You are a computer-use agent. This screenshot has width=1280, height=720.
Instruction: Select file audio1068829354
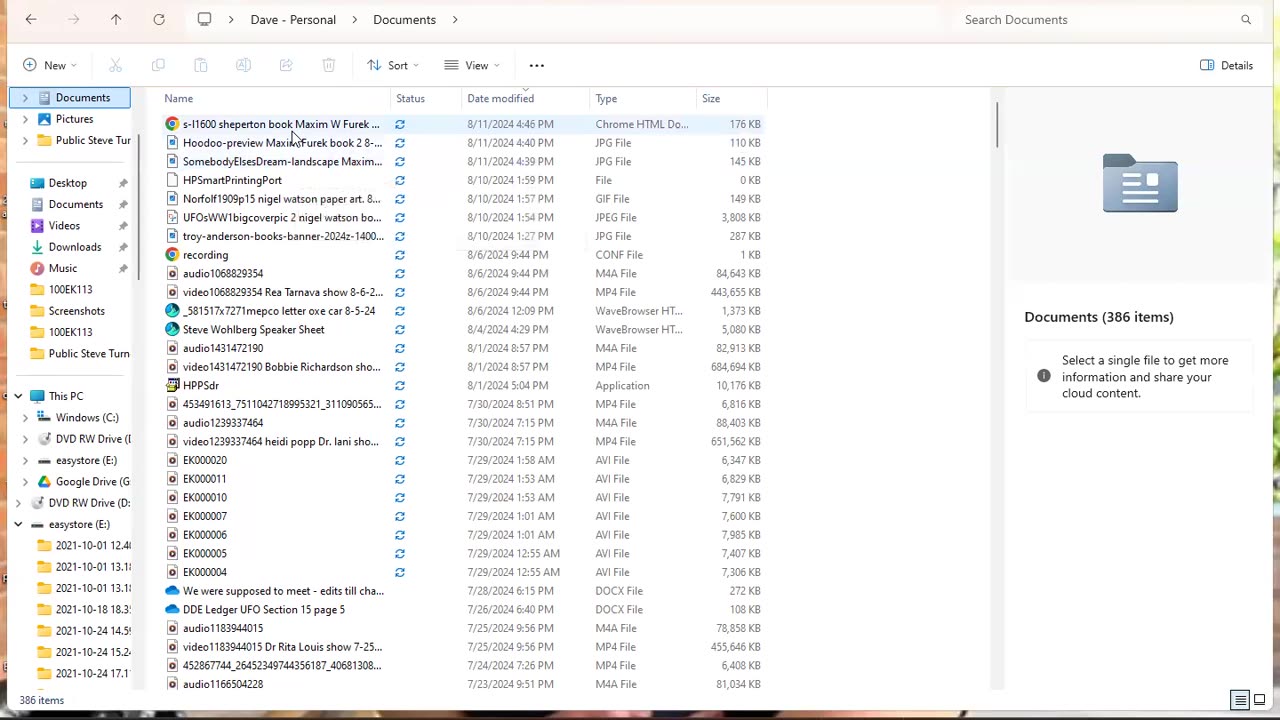point(223,273)
